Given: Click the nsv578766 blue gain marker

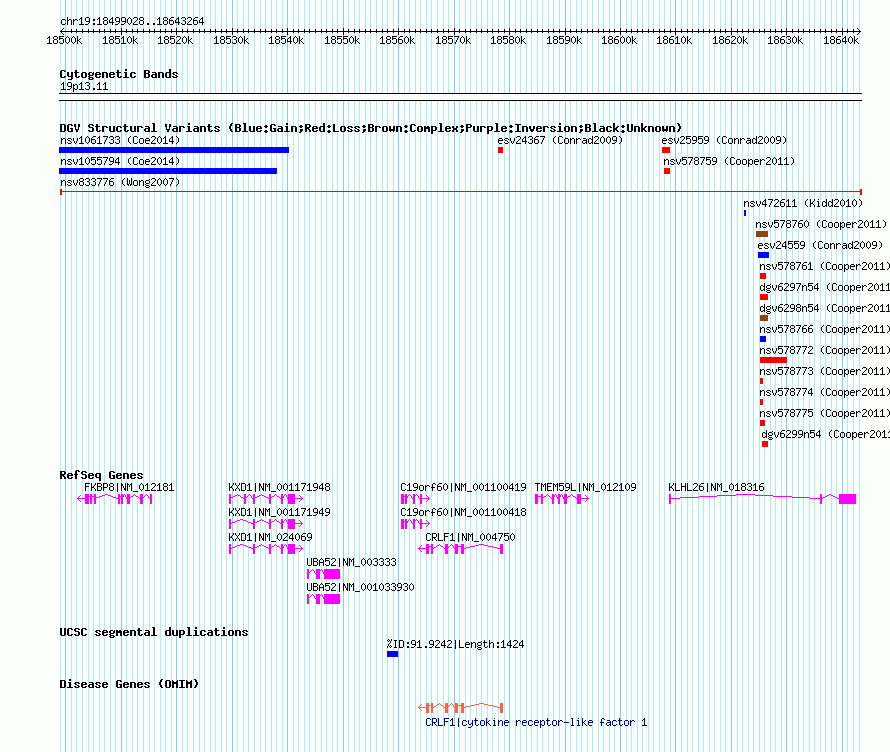Looking at the screenshot, I should [763, 339].
